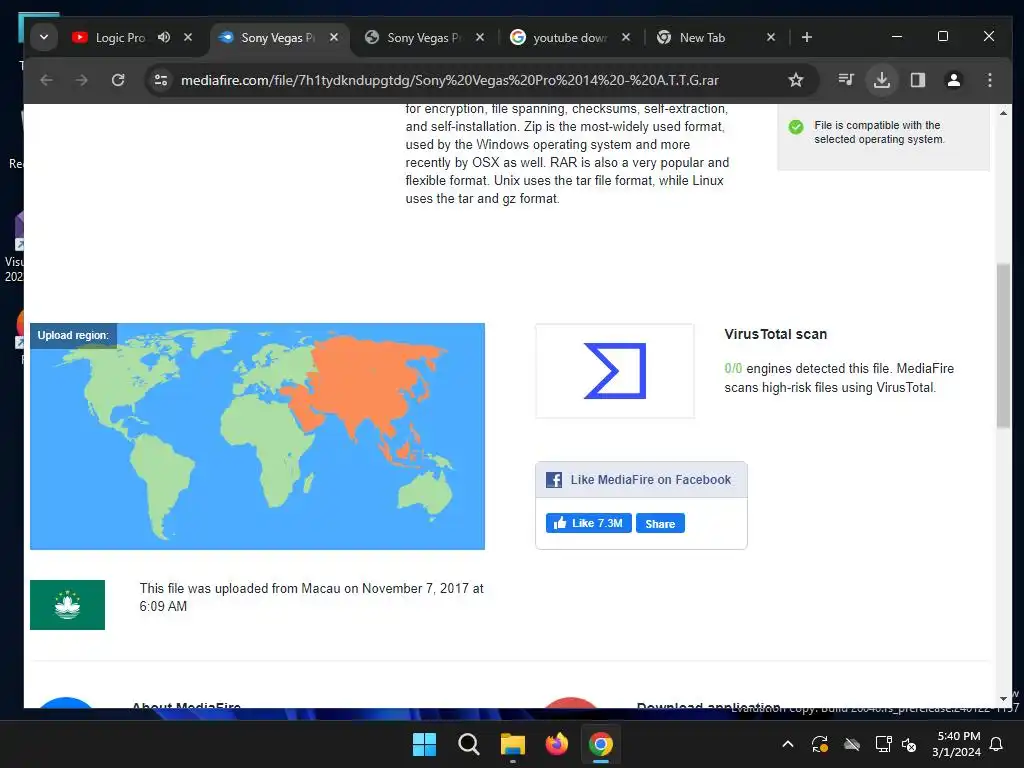Image resolution: width=1024 pixels, height=768 pixels.
Task: Select the active Sony Vegas MediaFire tab
Action: (x=278, y=37)
